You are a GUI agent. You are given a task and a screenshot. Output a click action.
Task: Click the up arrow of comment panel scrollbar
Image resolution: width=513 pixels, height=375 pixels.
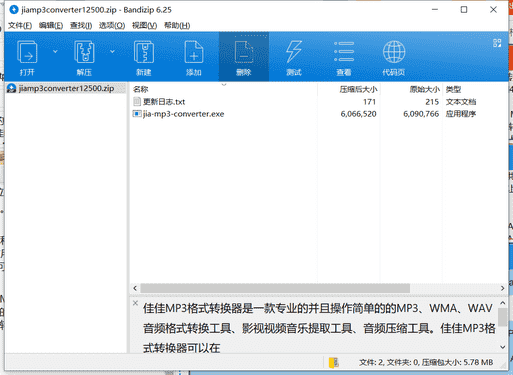(x=503, y=303)
